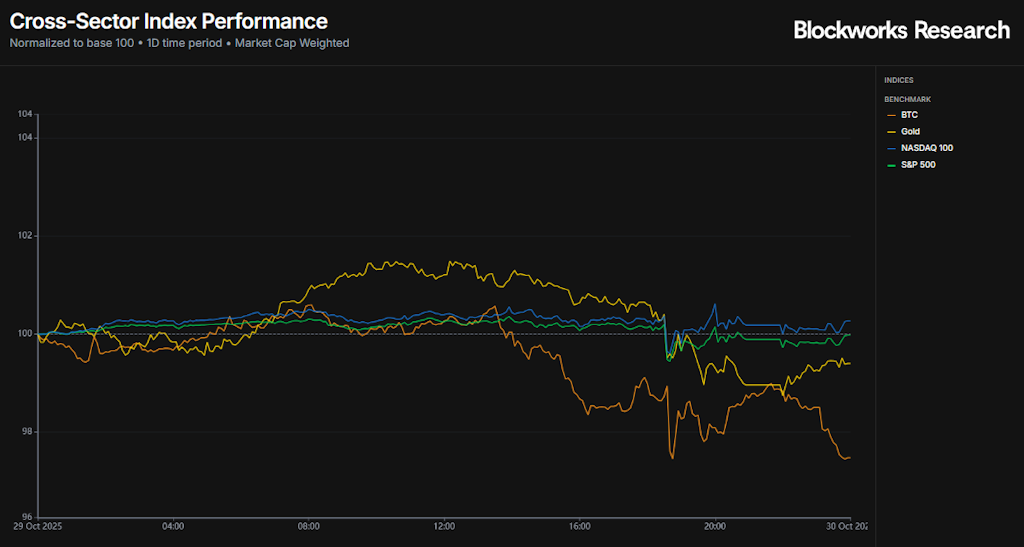Click the 04:00 label on the time axis
This screenshot has width=1024, height=547.
[172, 526]
